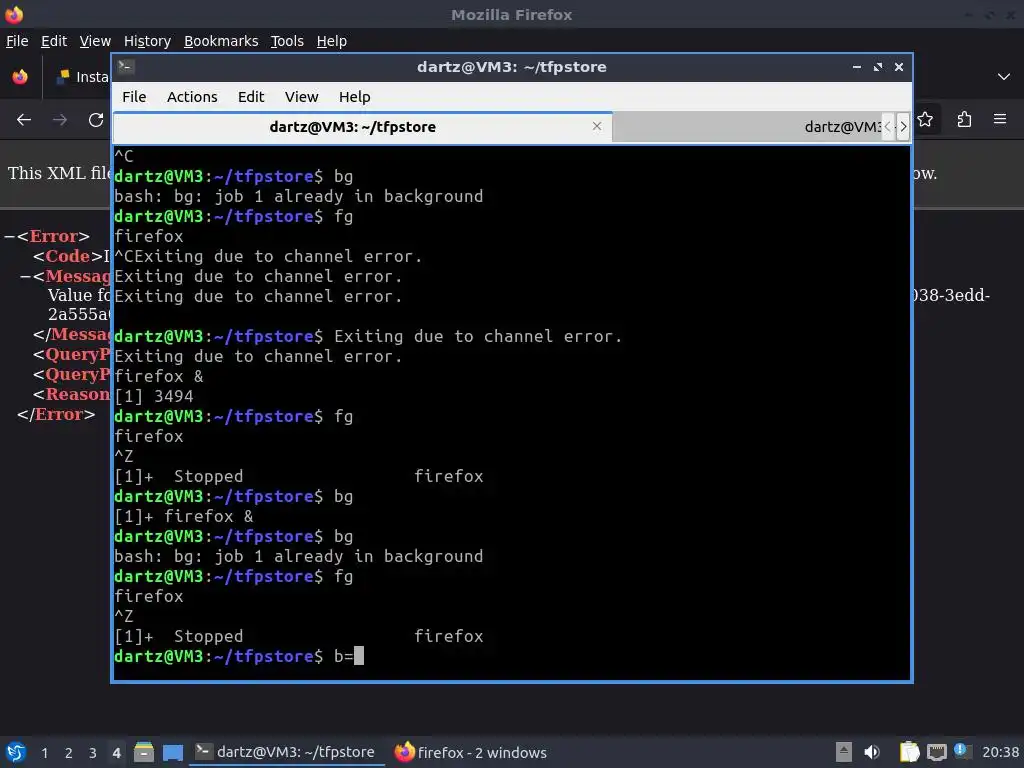Open terminal View menu
Image resolution: width=1024 pixels, height=768 pixels.
click(x=301, y=97)
